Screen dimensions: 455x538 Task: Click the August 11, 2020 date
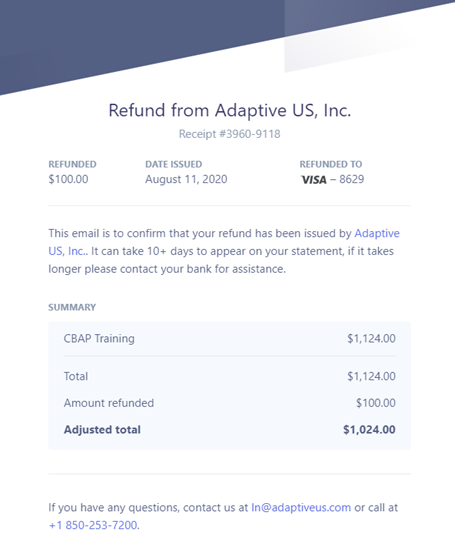(186, 179)
